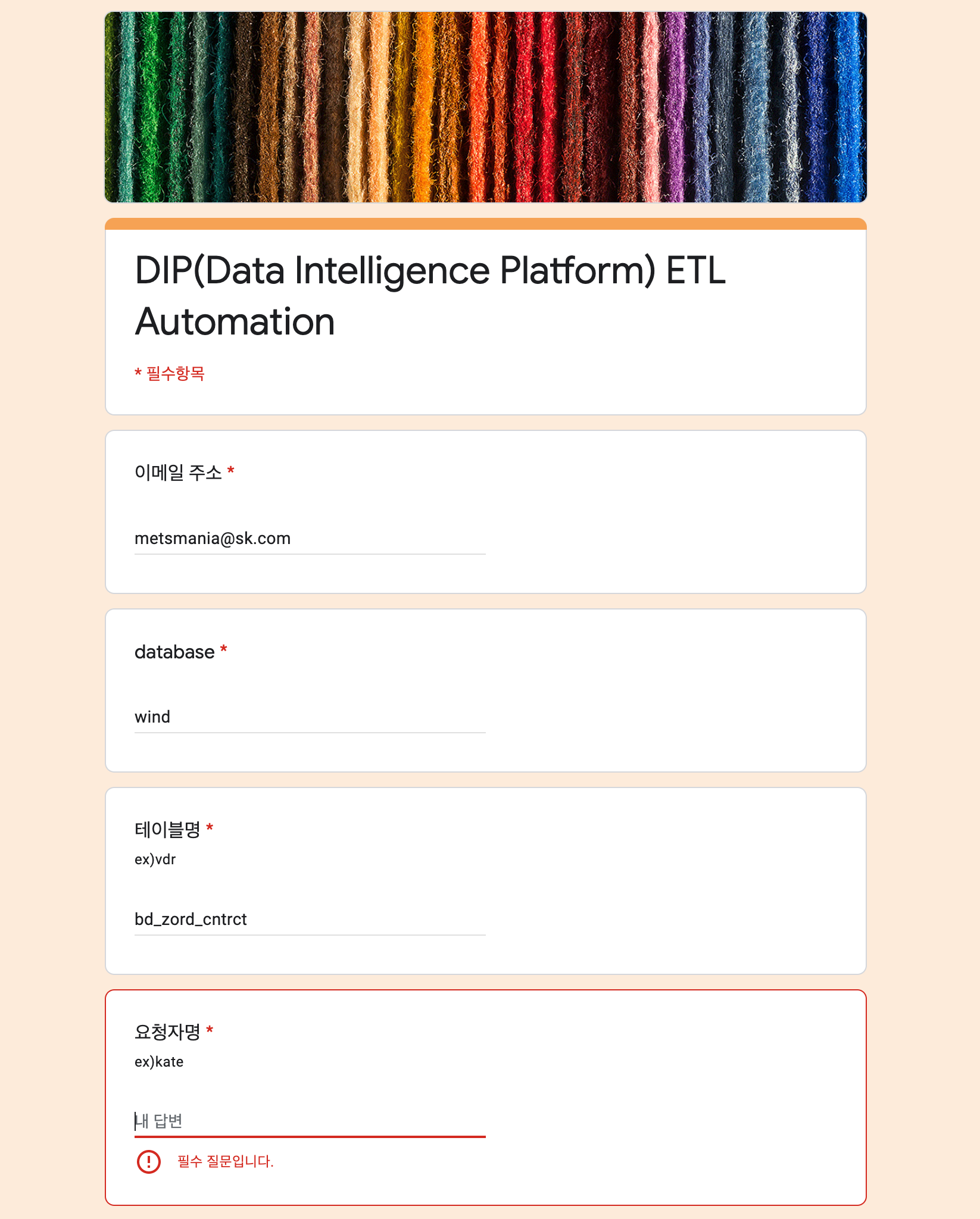Click the red asterisk beside 'database'

tap(224, 650)
